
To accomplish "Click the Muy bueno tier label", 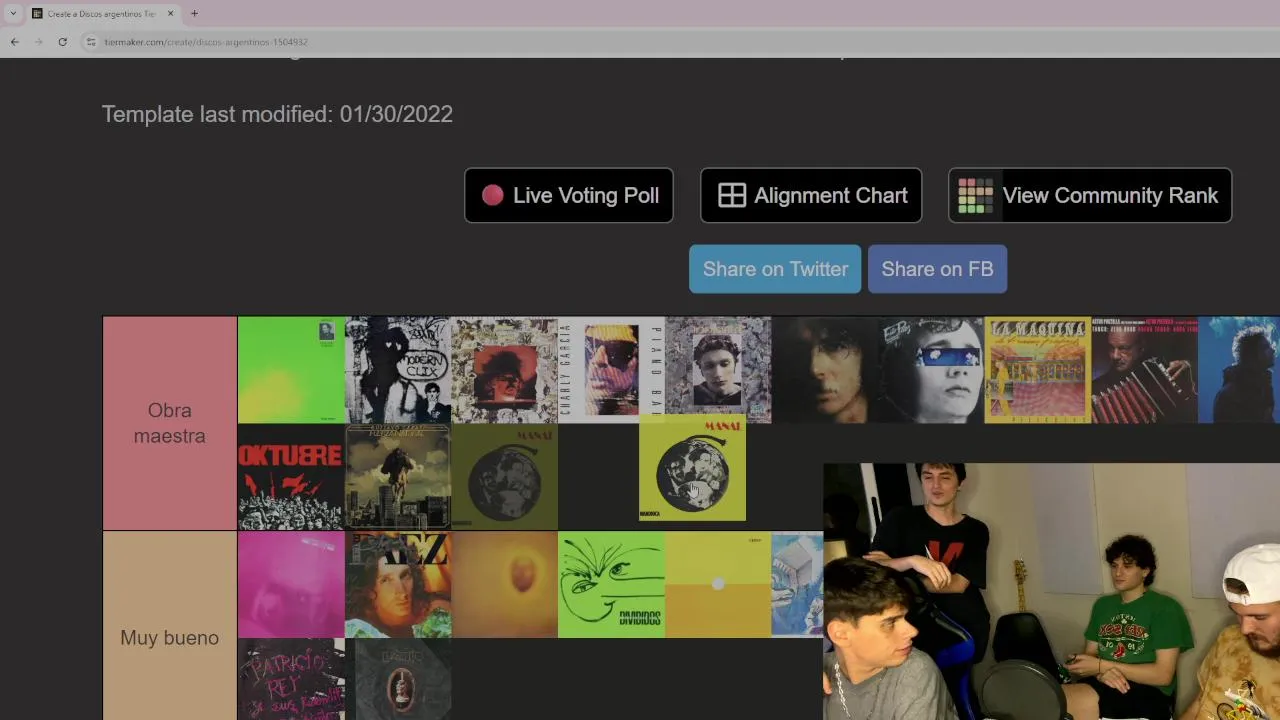I will click(169, 637).
